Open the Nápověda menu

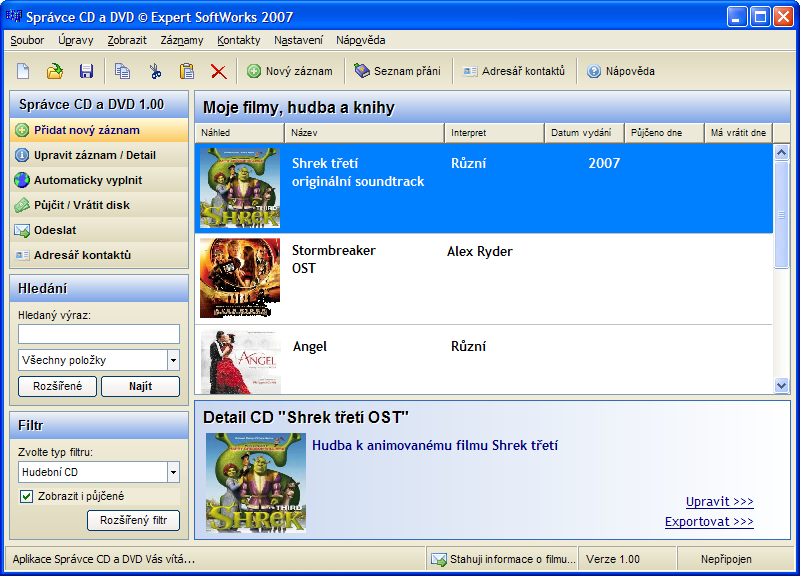pyautogui.click(x=360, y=40)
